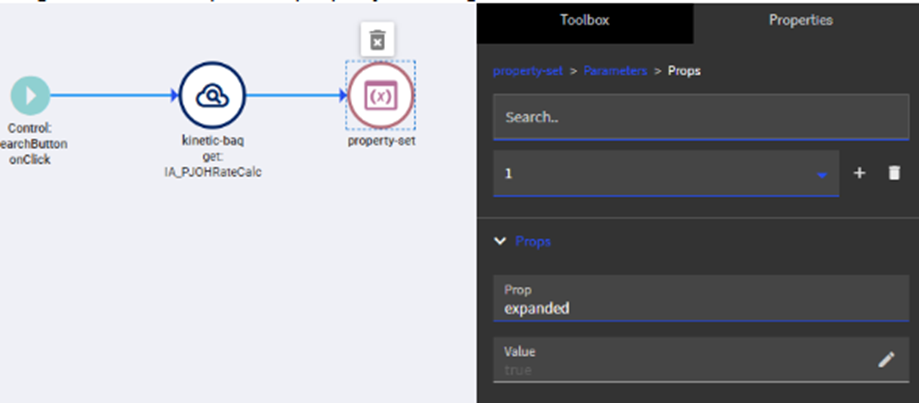Switch to the Toolbox tab
919x403 pixels.
[x=584, y=20]
